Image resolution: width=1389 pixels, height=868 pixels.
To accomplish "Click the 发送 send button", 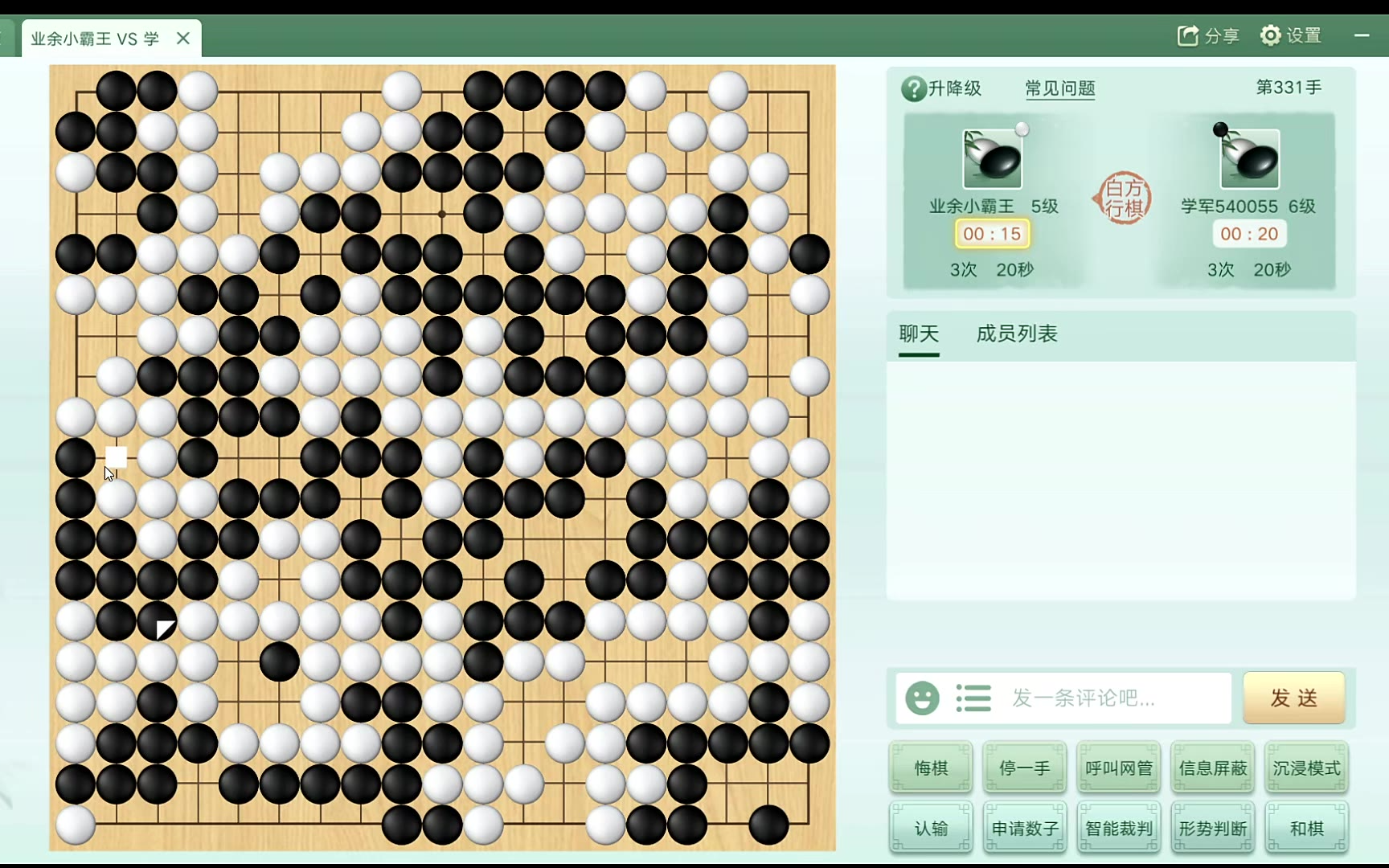I will 1294,698.
